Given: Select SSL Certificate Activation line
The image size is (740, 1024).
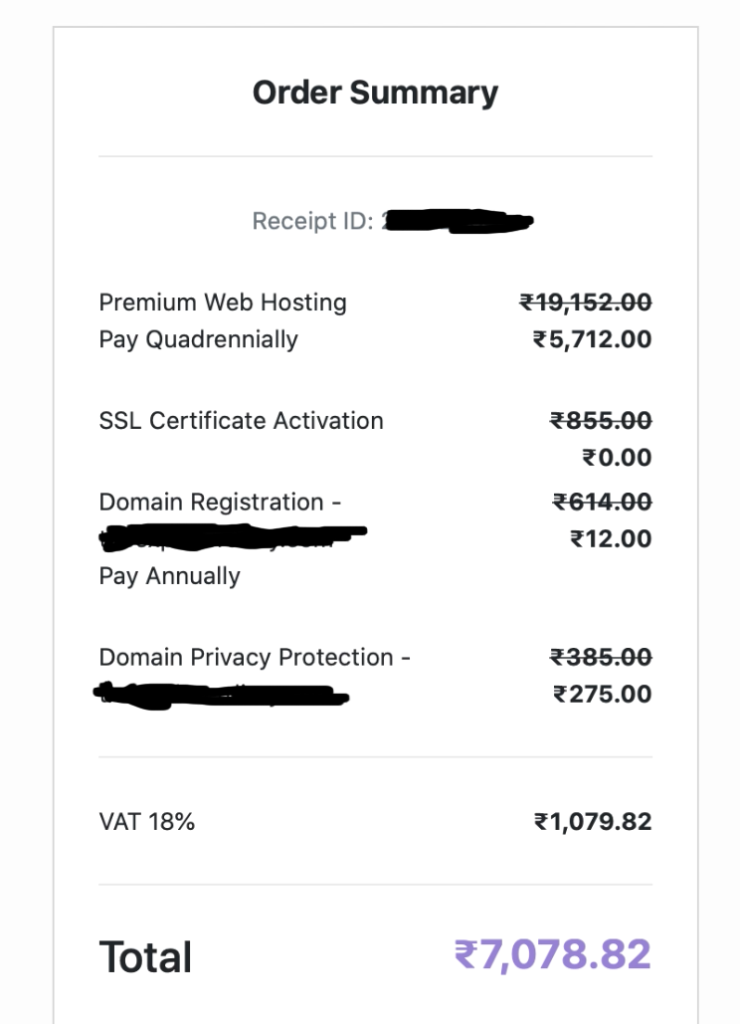Looking at the screenshot, I should pyautogui.click(x=241, y=421).
